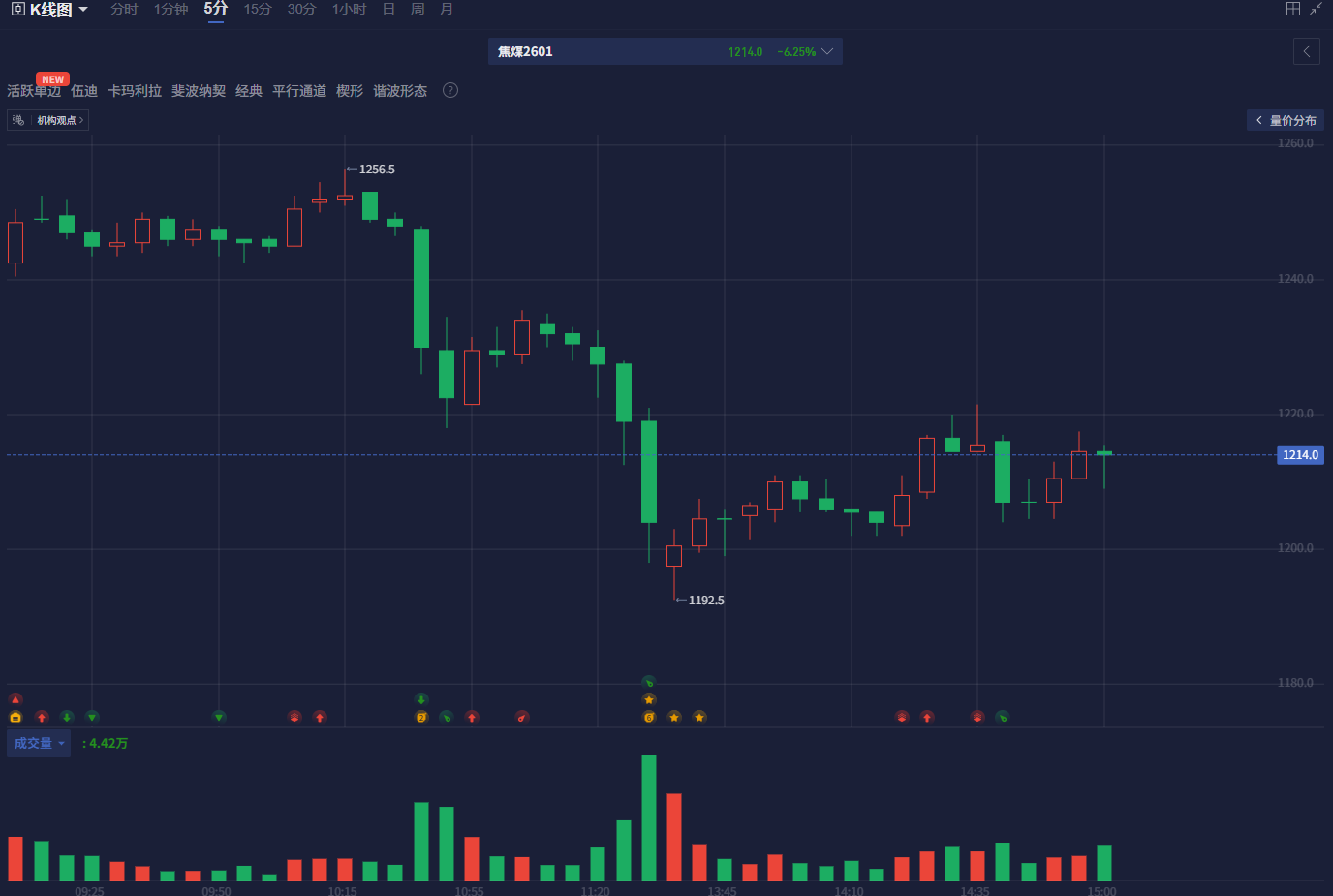Click the red up-arrow marker at 10:55

click(x=472, y=717)
